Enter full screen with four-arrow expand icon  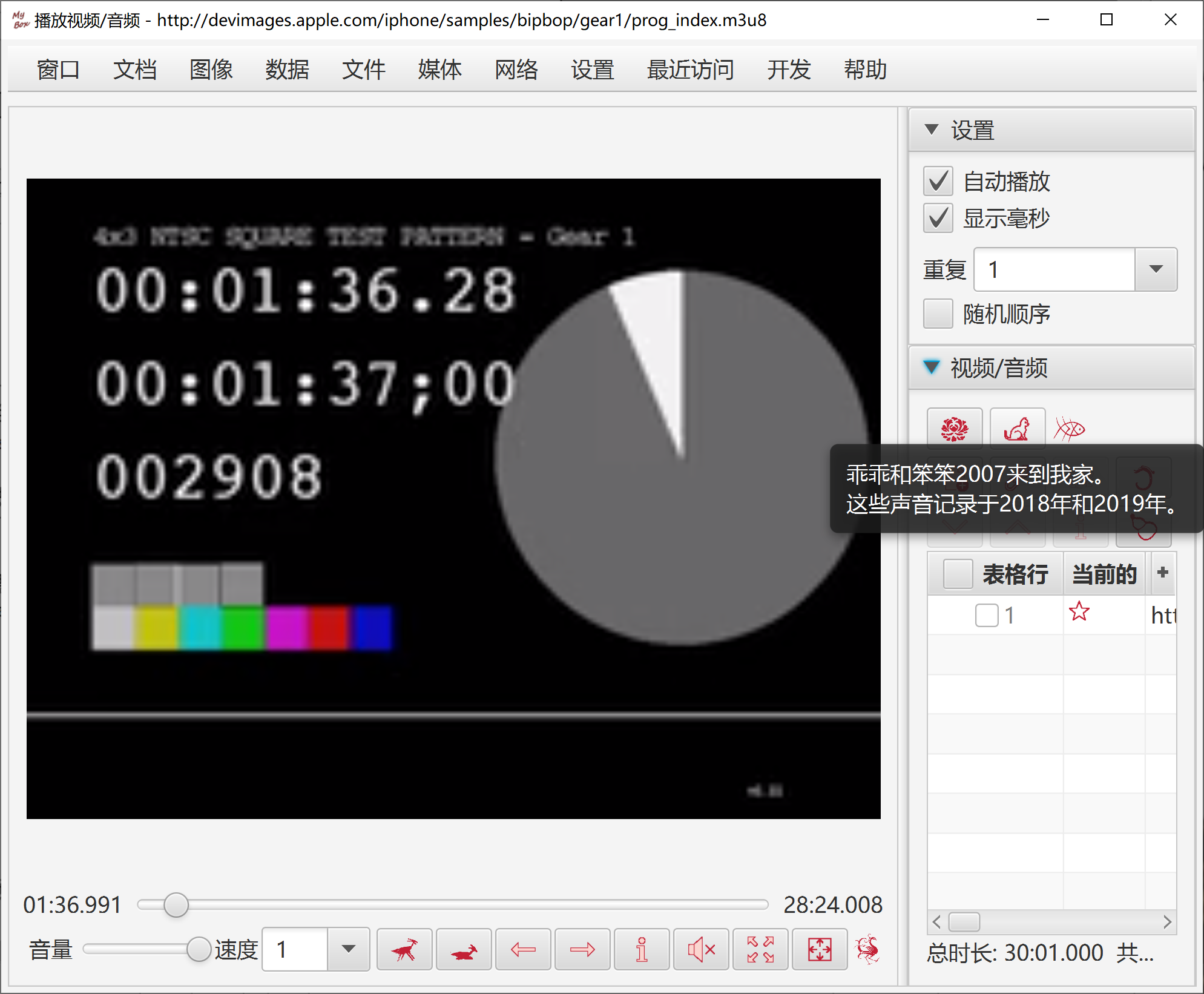coord(760,949)
